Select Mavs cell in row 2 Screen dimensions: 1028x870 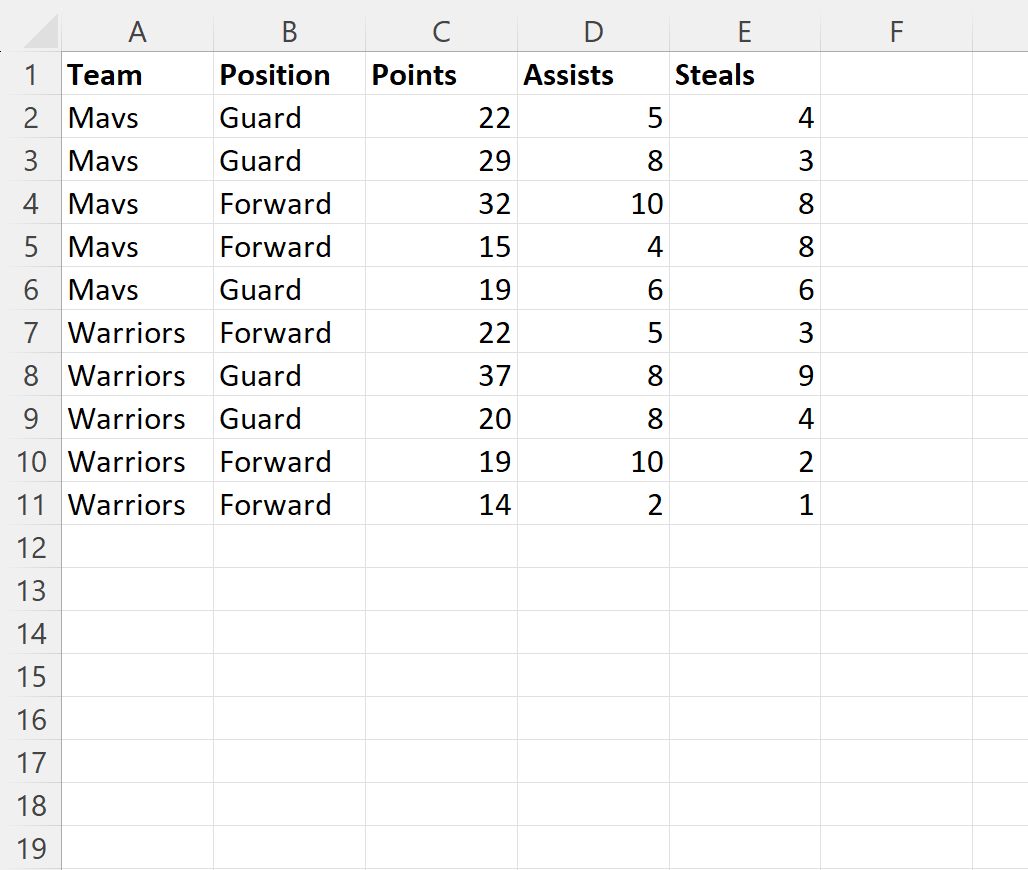coord(138,117)
